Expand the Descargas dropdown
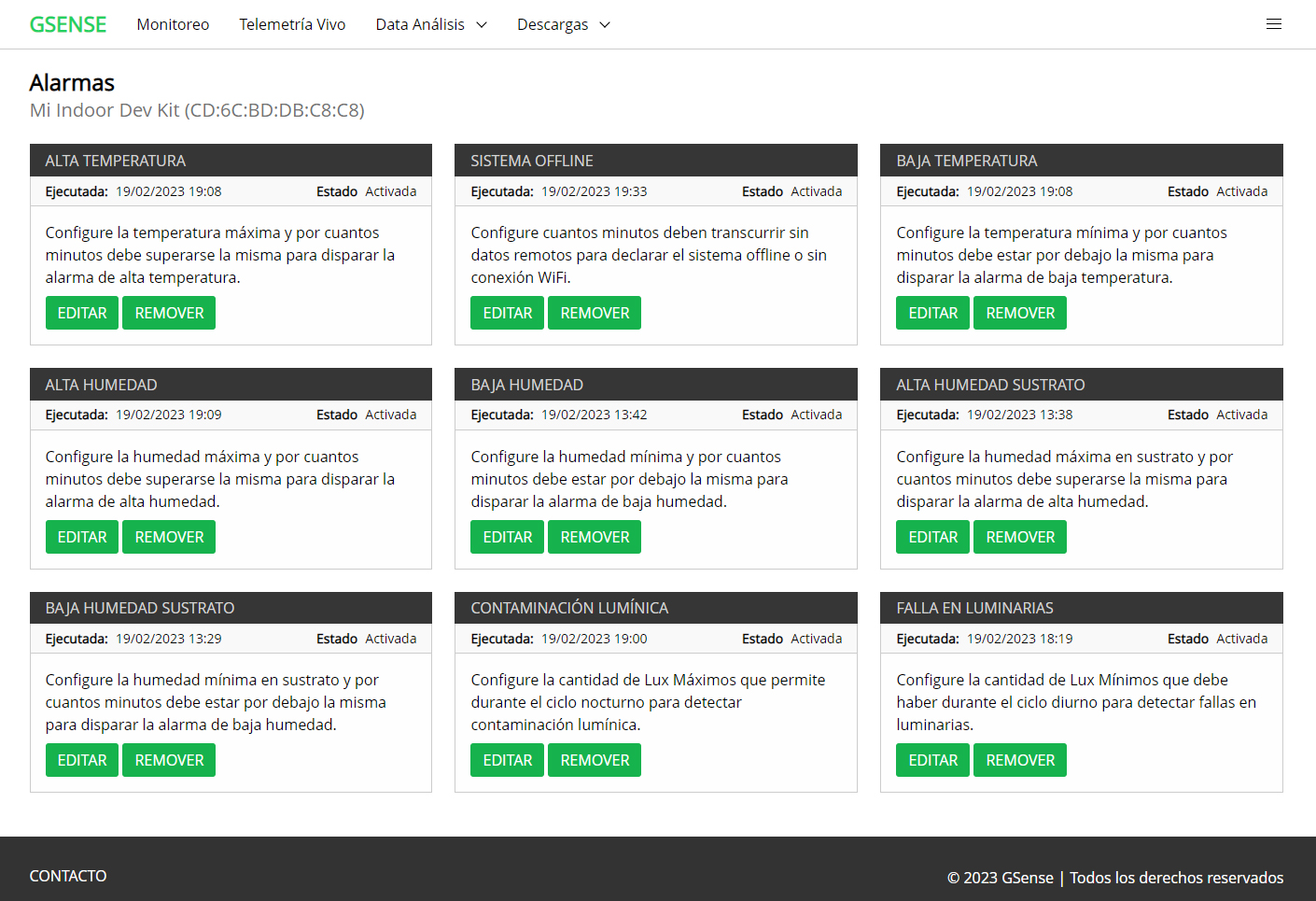The image size is (1316, 901). tap(563, 24)
